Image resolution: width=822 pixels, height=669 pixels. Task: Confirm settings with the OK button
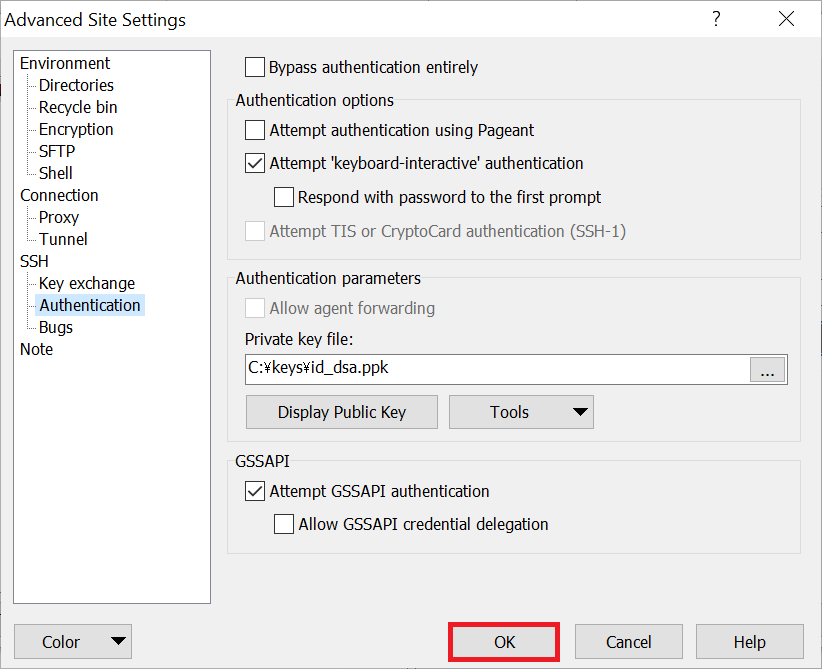[504, 642]
